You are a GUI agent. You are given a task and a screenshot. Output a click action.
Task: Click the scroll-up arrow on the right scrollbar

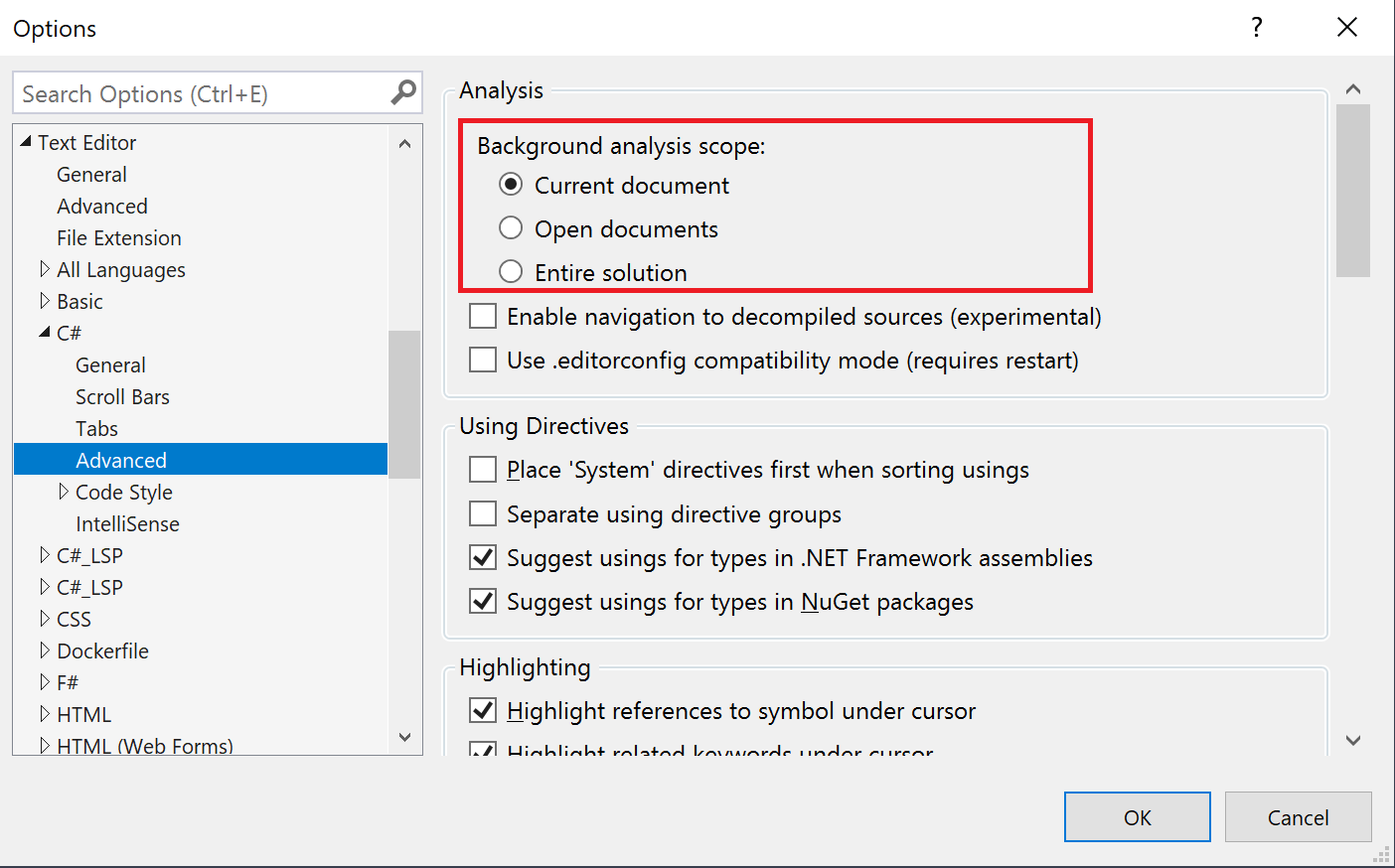(x=1353, y=88)
